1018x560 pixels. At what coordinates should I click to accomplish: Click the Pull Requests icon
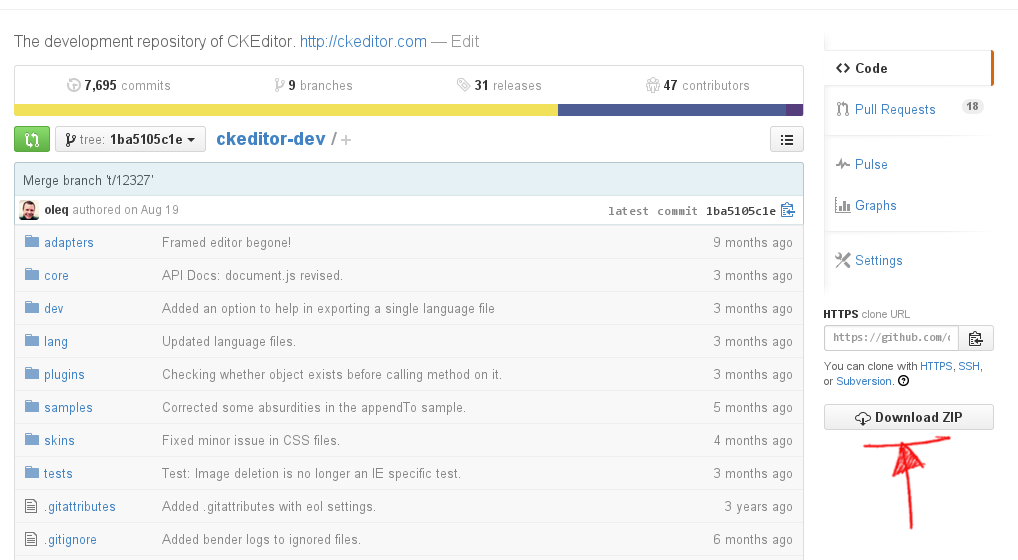coord(843,109)
